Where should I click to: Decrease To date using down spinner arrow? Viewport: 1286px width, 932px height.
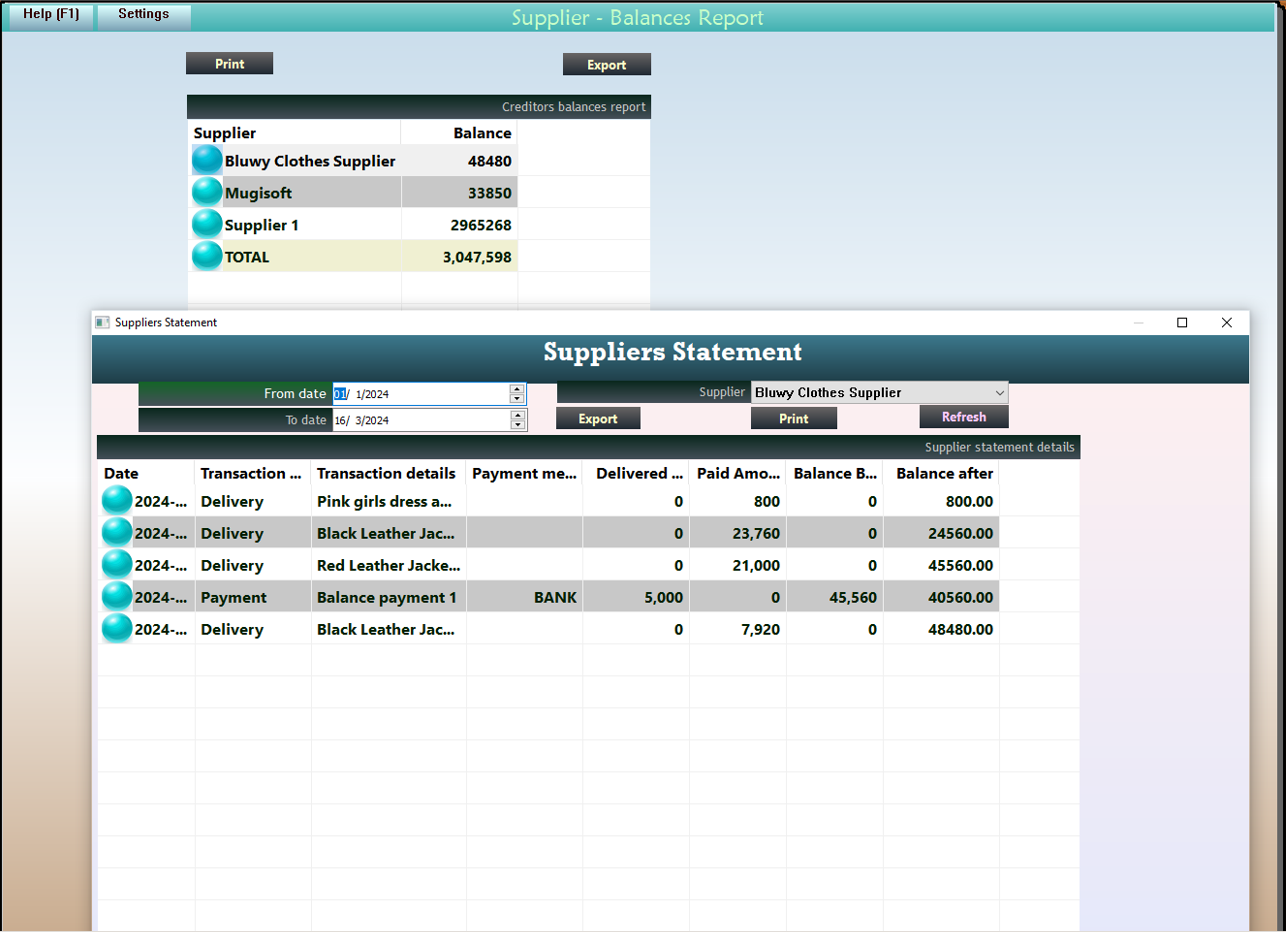click(x=517, y=425)
